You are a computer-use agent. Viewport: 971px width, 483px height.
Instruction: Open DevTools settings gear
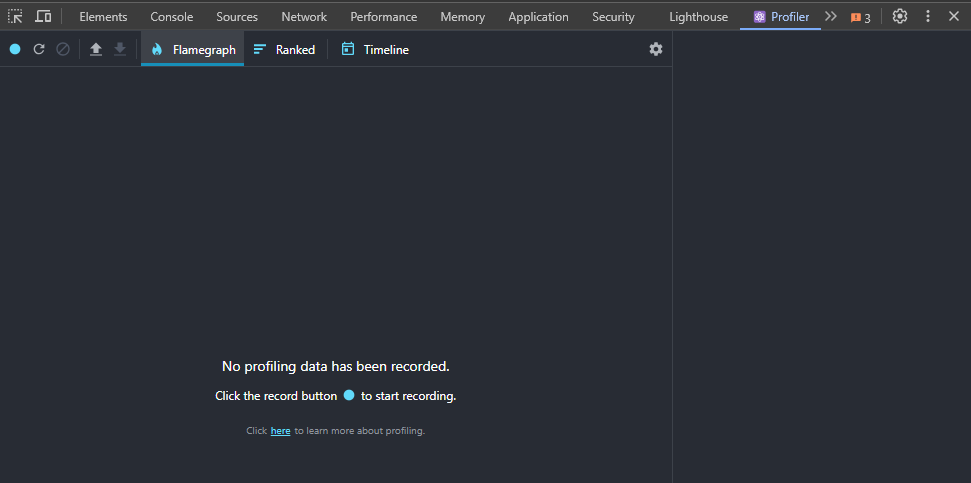pyautogui.click(x=900, y=17)
